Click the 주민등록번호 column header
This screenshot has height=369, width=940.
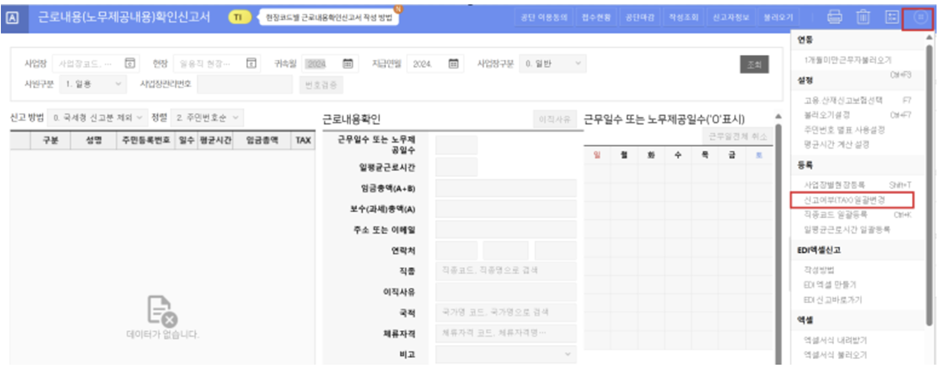tap(145, 140)
